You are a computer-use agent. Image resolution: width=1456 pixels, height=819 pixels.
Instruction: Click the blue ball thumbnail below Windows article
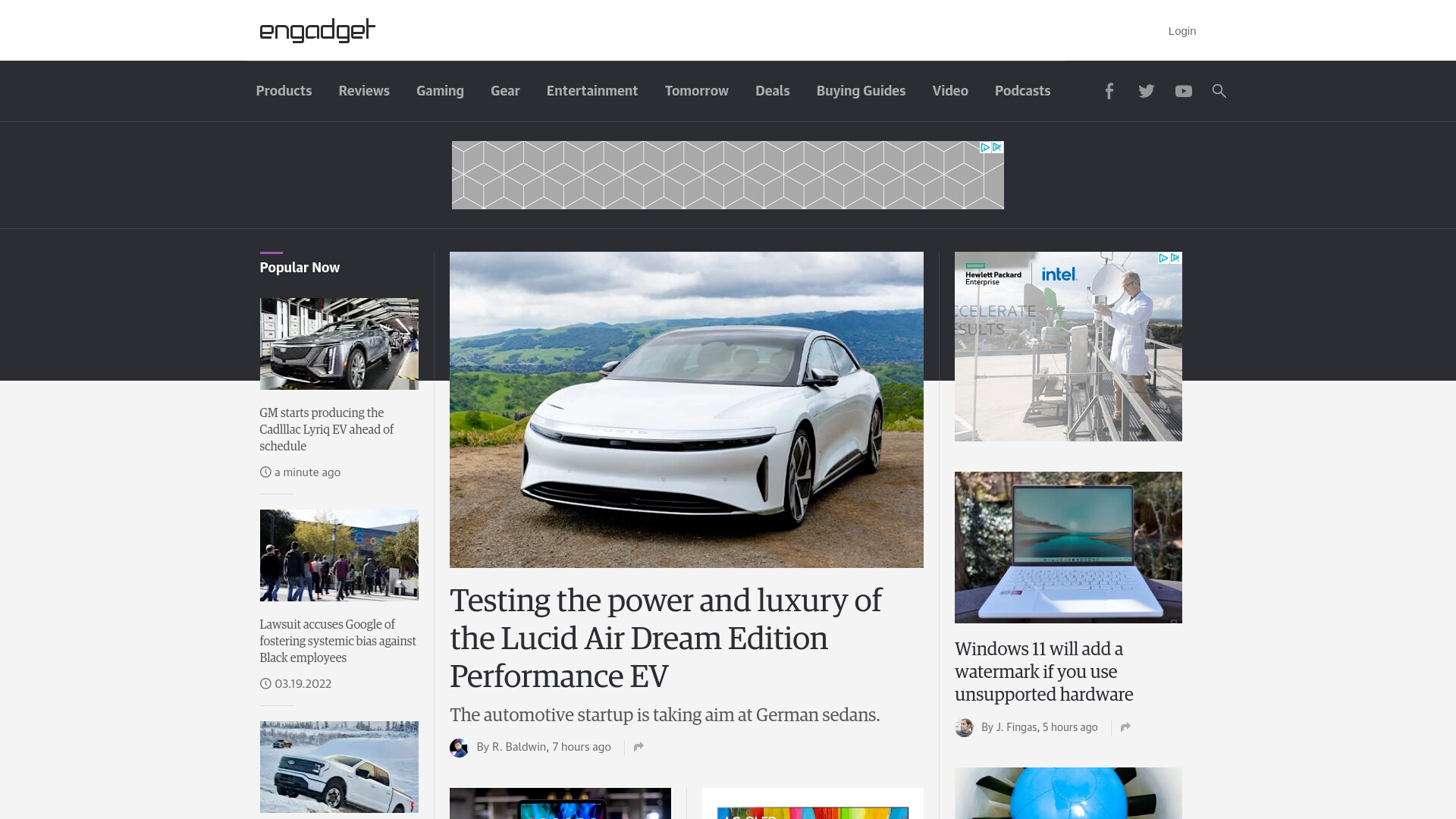click(x=1068, y=793)
